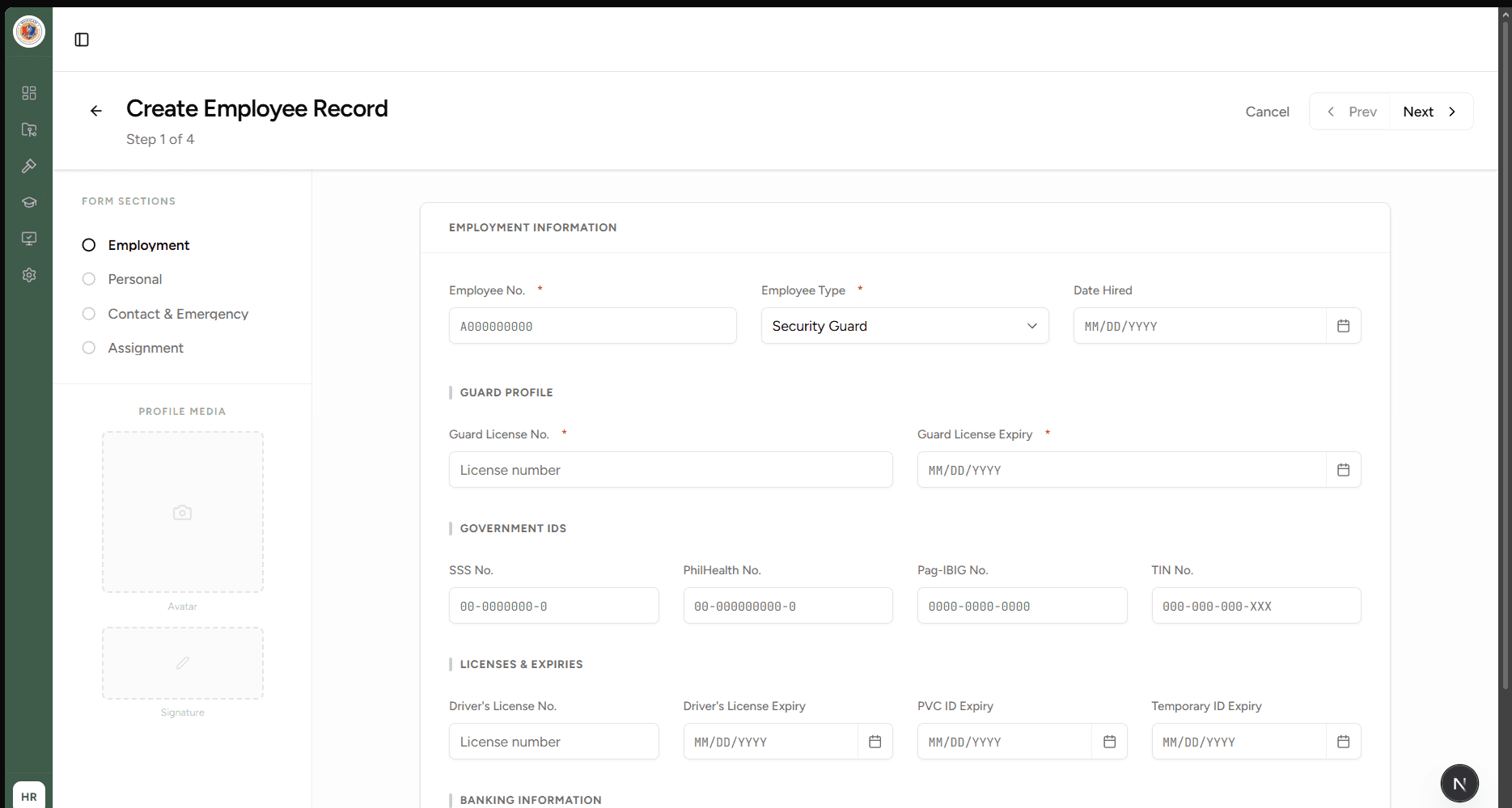
Task: Focus the Guard License No. field
Action: [671, 470]
